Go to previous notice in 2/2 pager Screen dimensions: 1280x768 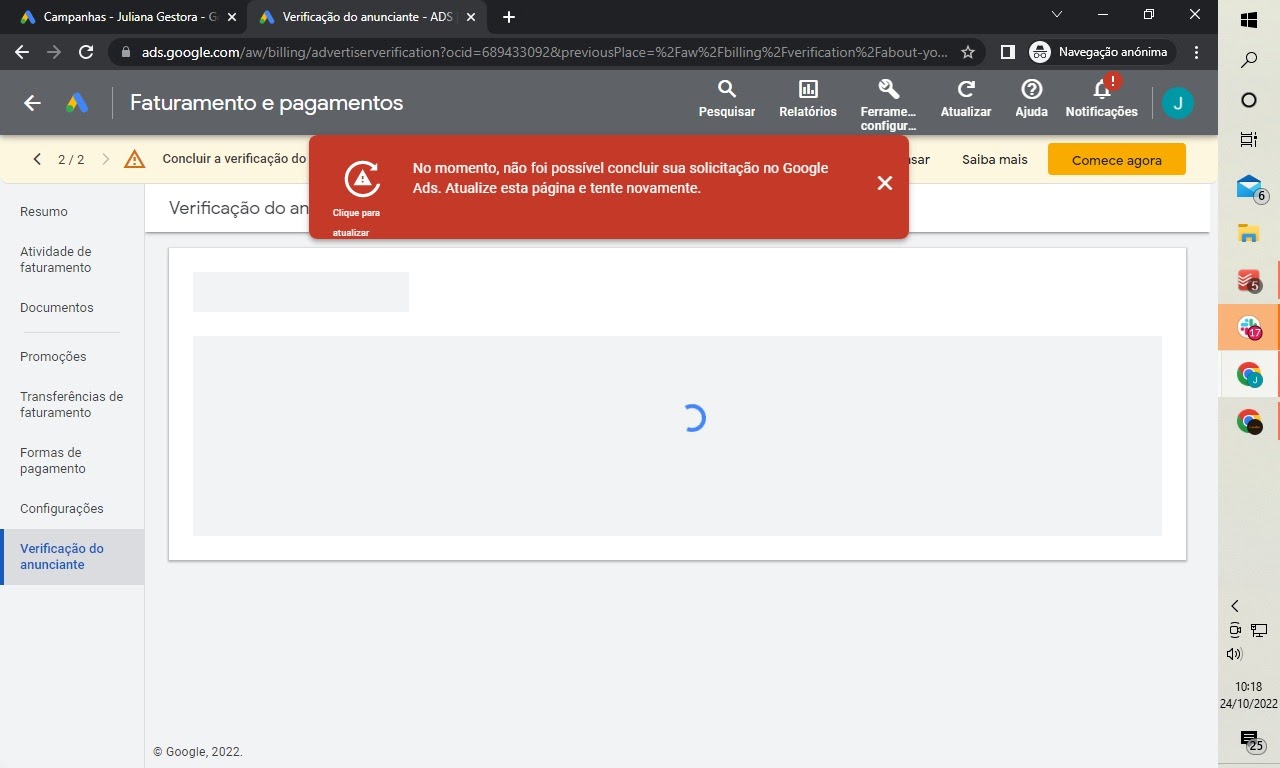pos(37,159)
